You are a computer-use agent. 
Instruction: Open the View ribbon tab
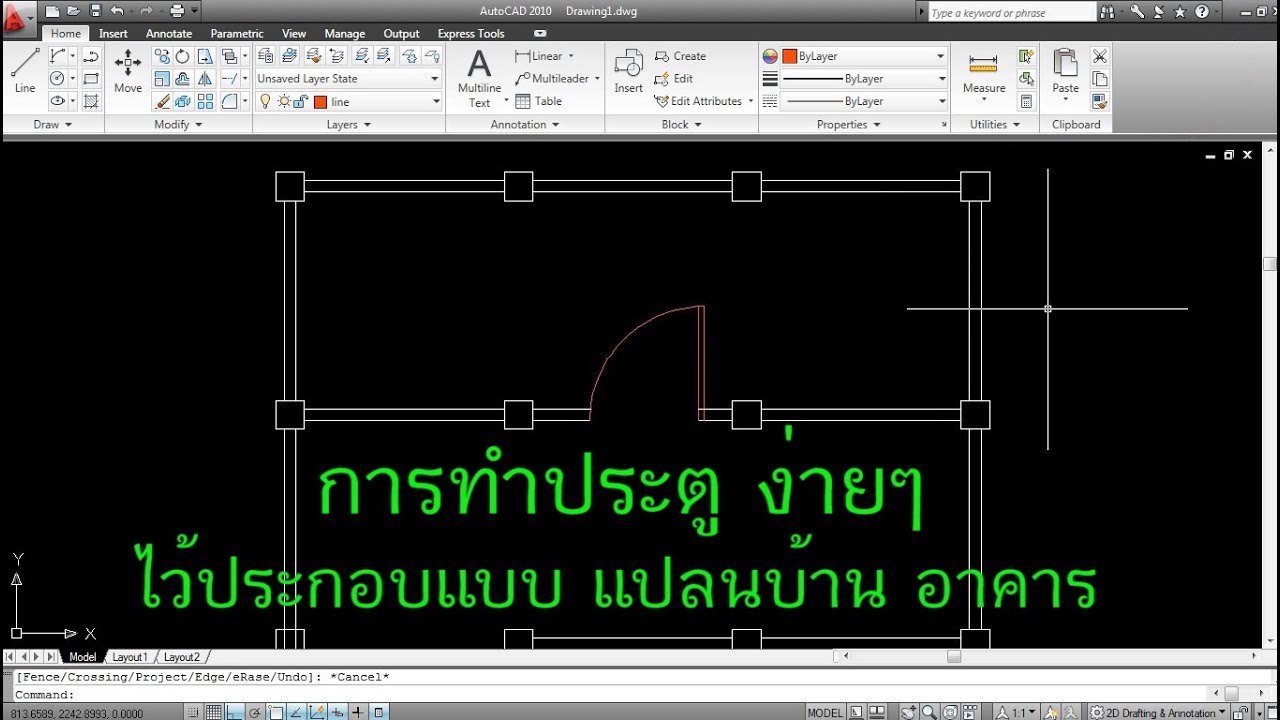pos(294,33)
